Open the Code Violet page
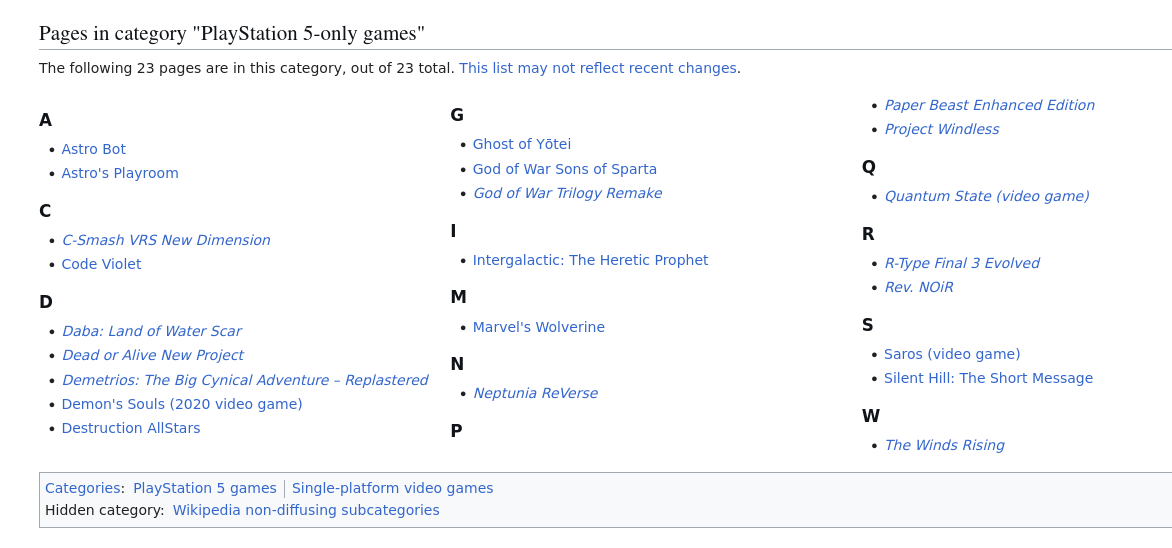Viewport: 1172px width, 548px height. click(x=101, y=264)
